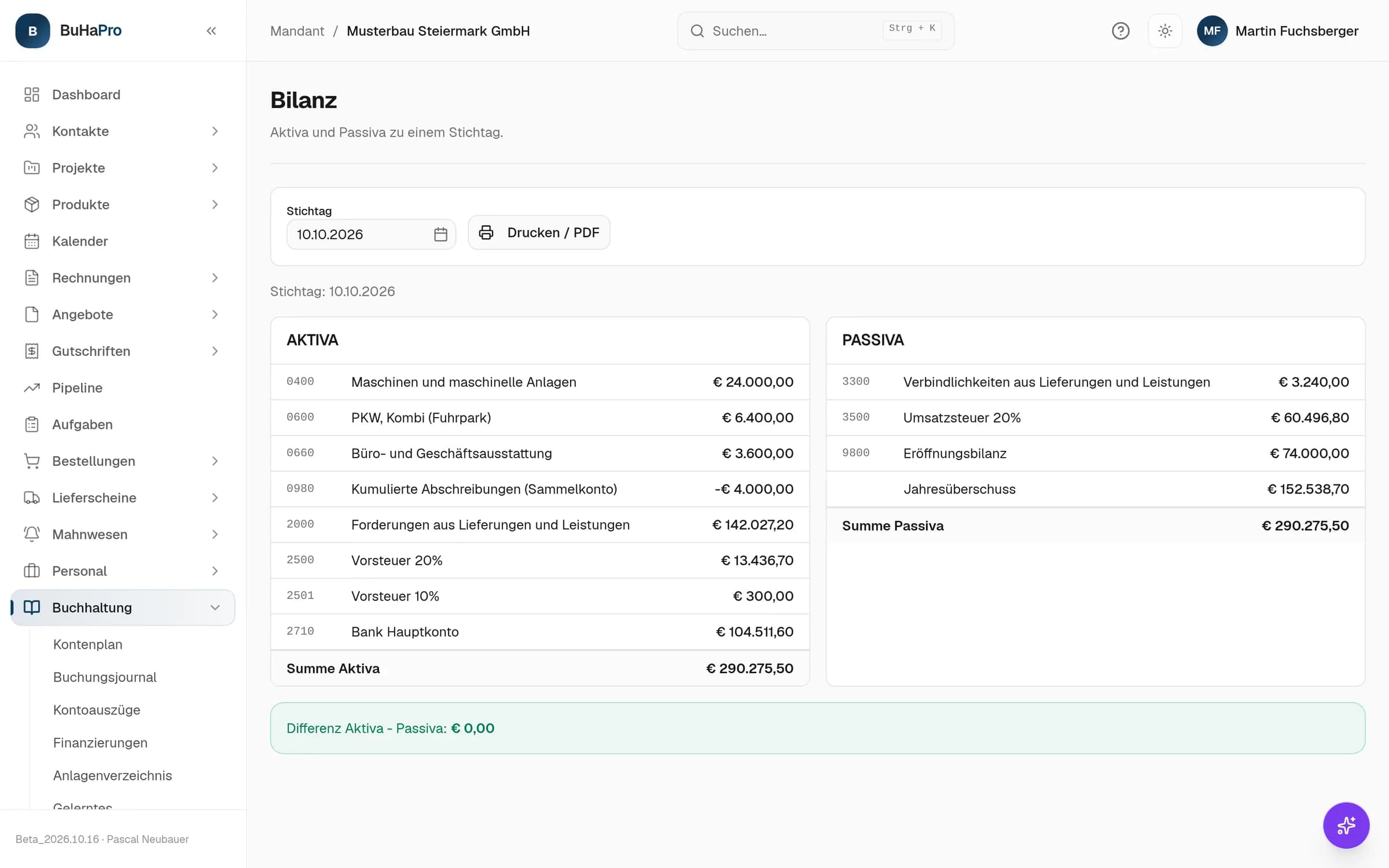Open Kontenplan submenu item

pyautogui.click(x=88, y=644)
